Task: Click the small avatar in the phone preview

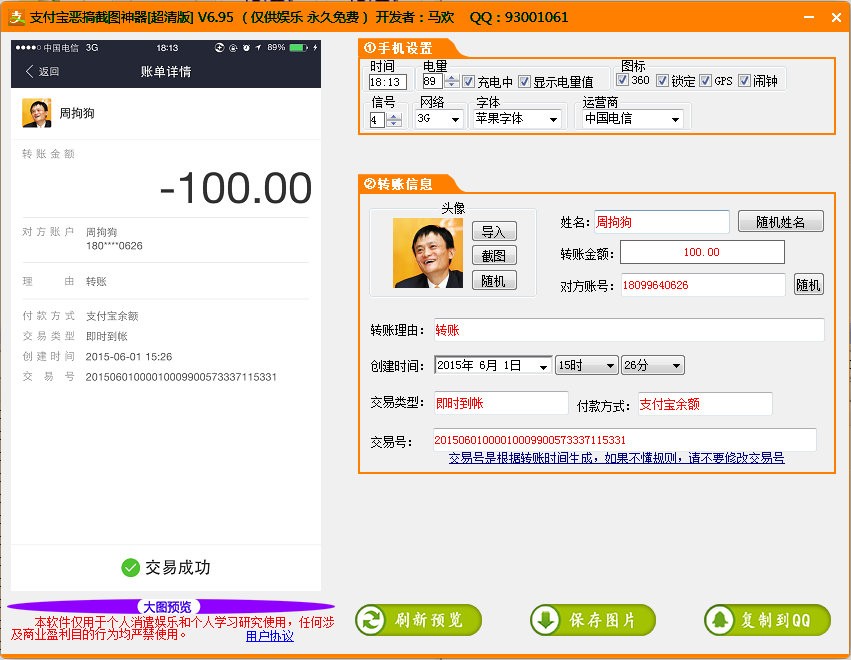Action: [x=37, y=113]
